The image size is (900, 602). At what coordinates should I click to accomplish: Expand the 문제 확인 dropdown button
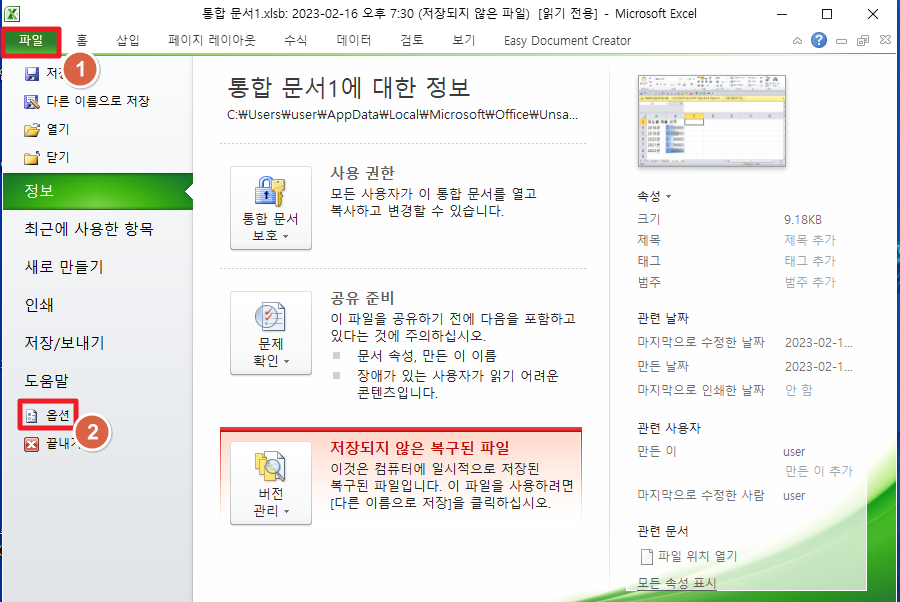coord(271,333)
